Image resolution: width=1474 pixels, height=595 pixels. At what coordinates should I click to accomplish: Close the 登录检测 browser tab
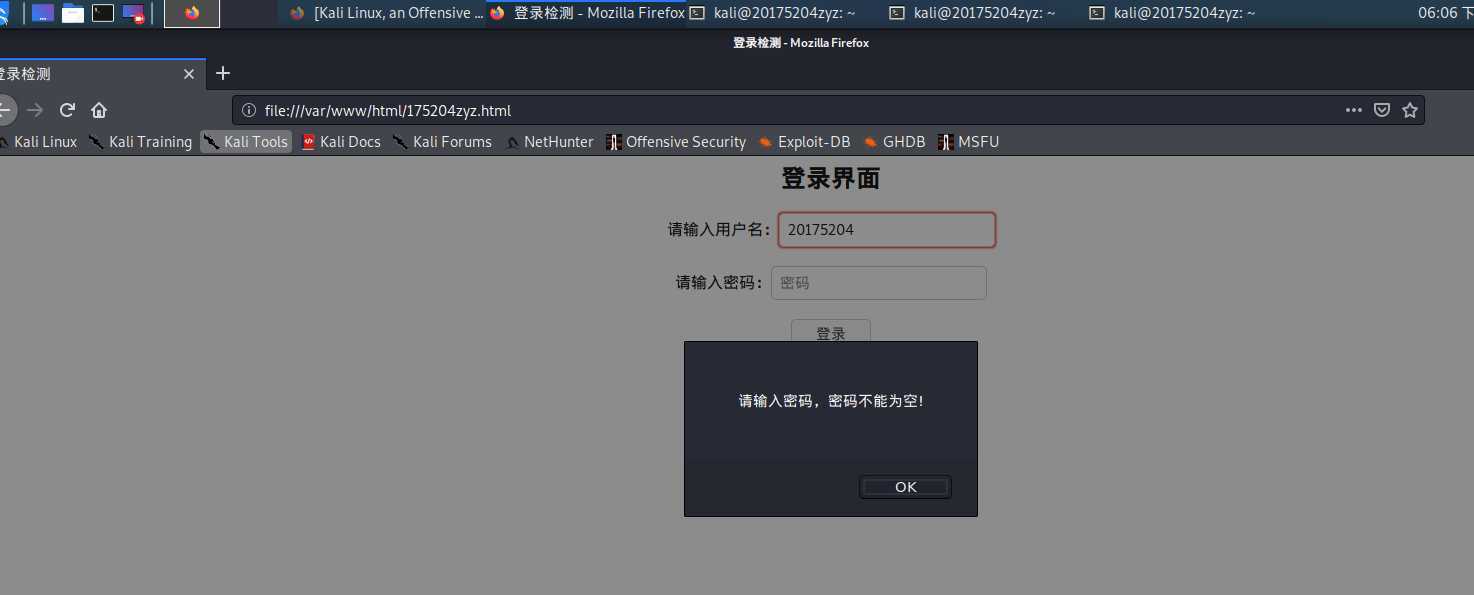pyautogui.click(x=189, y=74)
